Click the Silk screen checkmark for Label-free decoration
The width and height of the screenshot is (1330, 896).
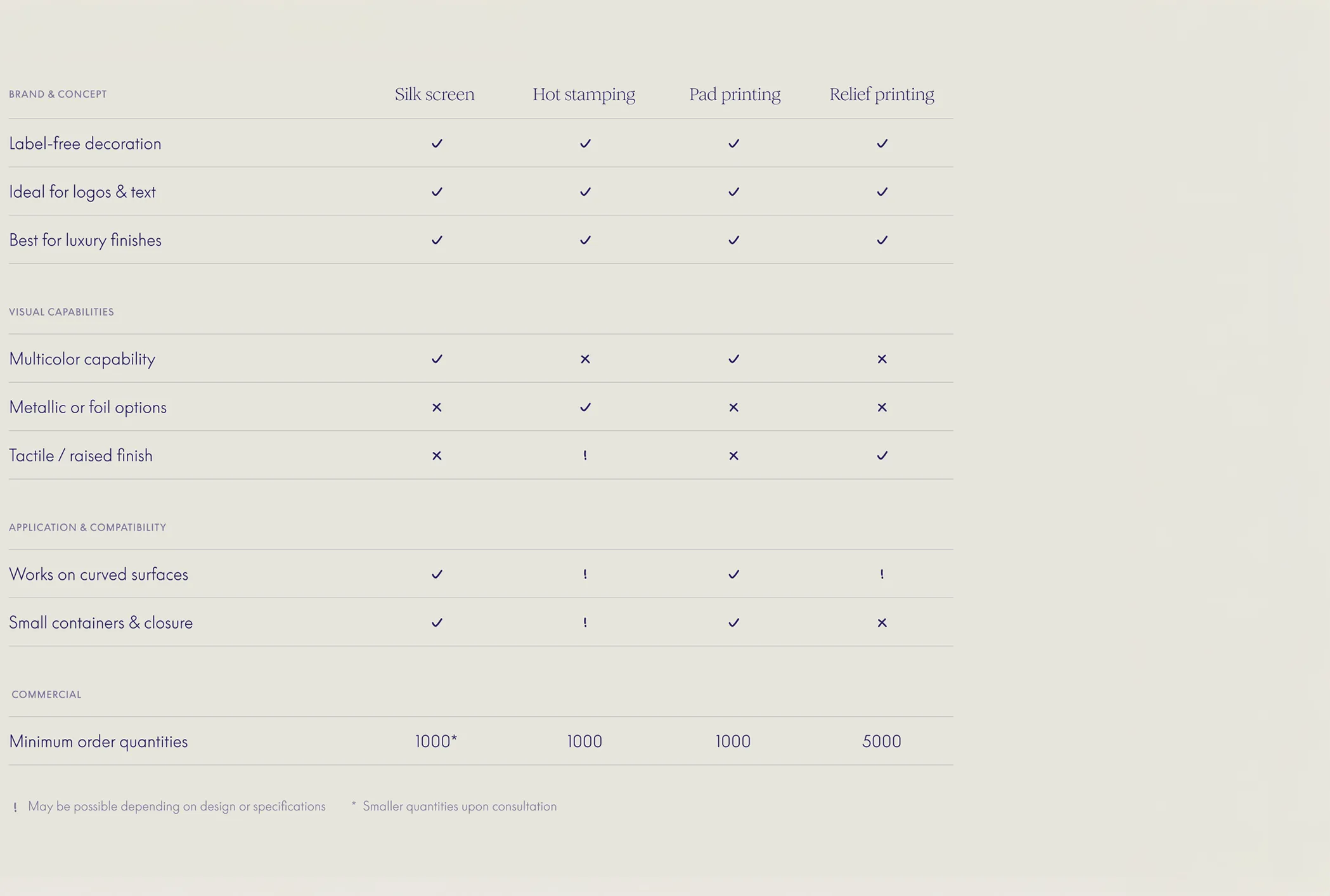437,143
